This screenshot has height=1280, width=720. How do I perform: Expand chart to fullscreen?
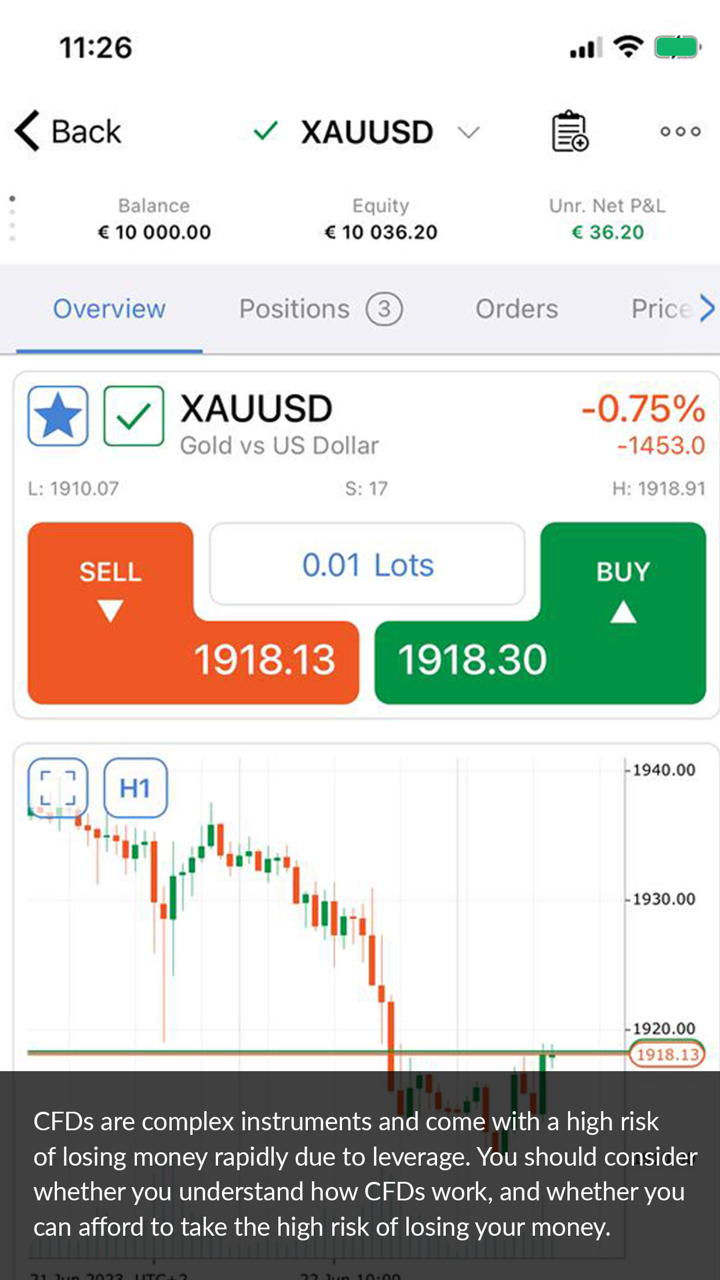click(x=58, y=788)
